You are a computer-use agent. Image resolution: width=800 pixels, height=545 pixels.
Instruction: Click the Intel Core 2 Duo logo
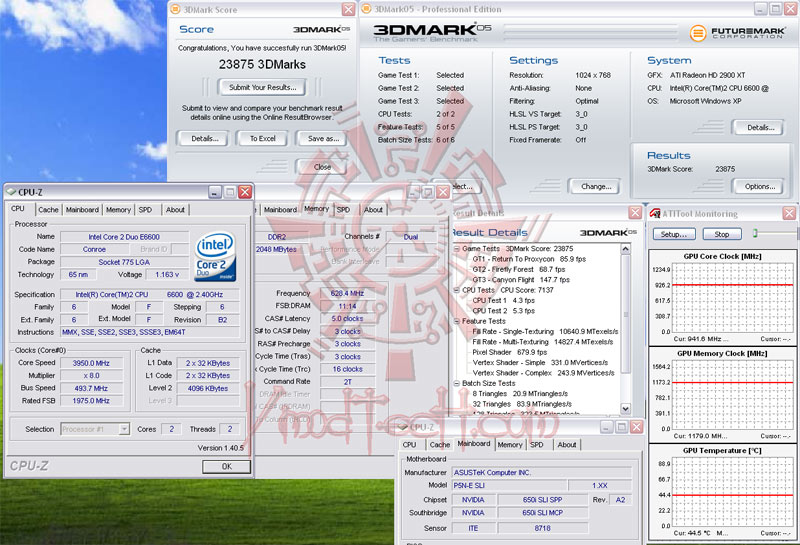216,256
